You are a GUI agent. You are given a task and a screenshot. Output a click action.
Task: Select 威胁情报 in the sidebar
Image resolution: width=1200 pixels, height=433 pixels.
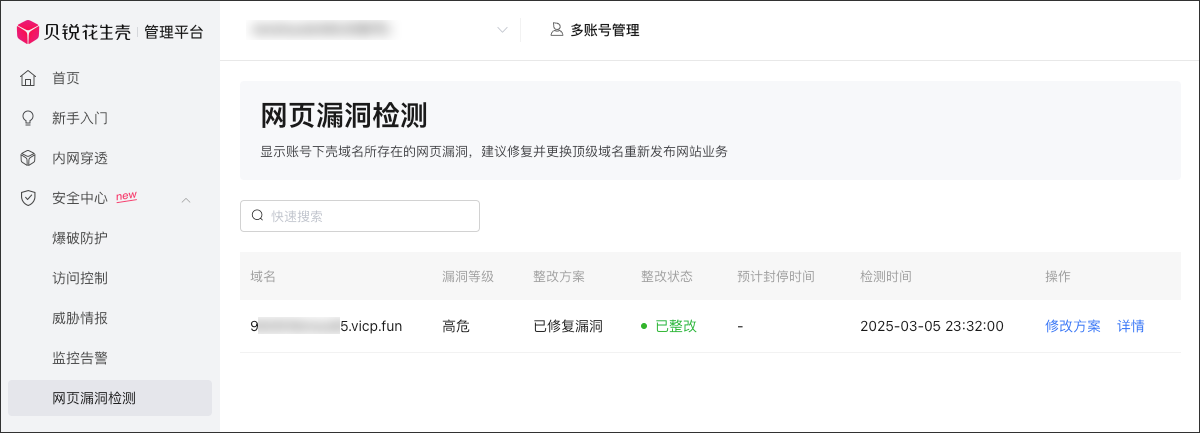click(x=80, y=318)
